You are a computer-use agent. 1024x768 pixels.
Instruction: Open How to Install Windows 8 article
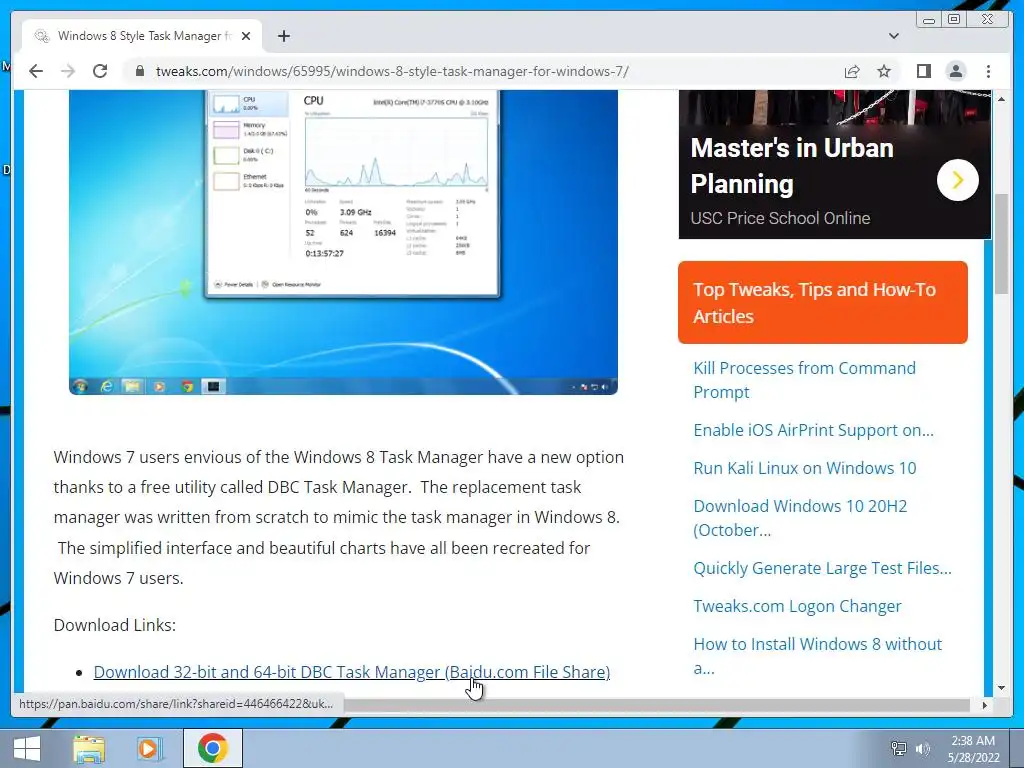click(817, 656)
